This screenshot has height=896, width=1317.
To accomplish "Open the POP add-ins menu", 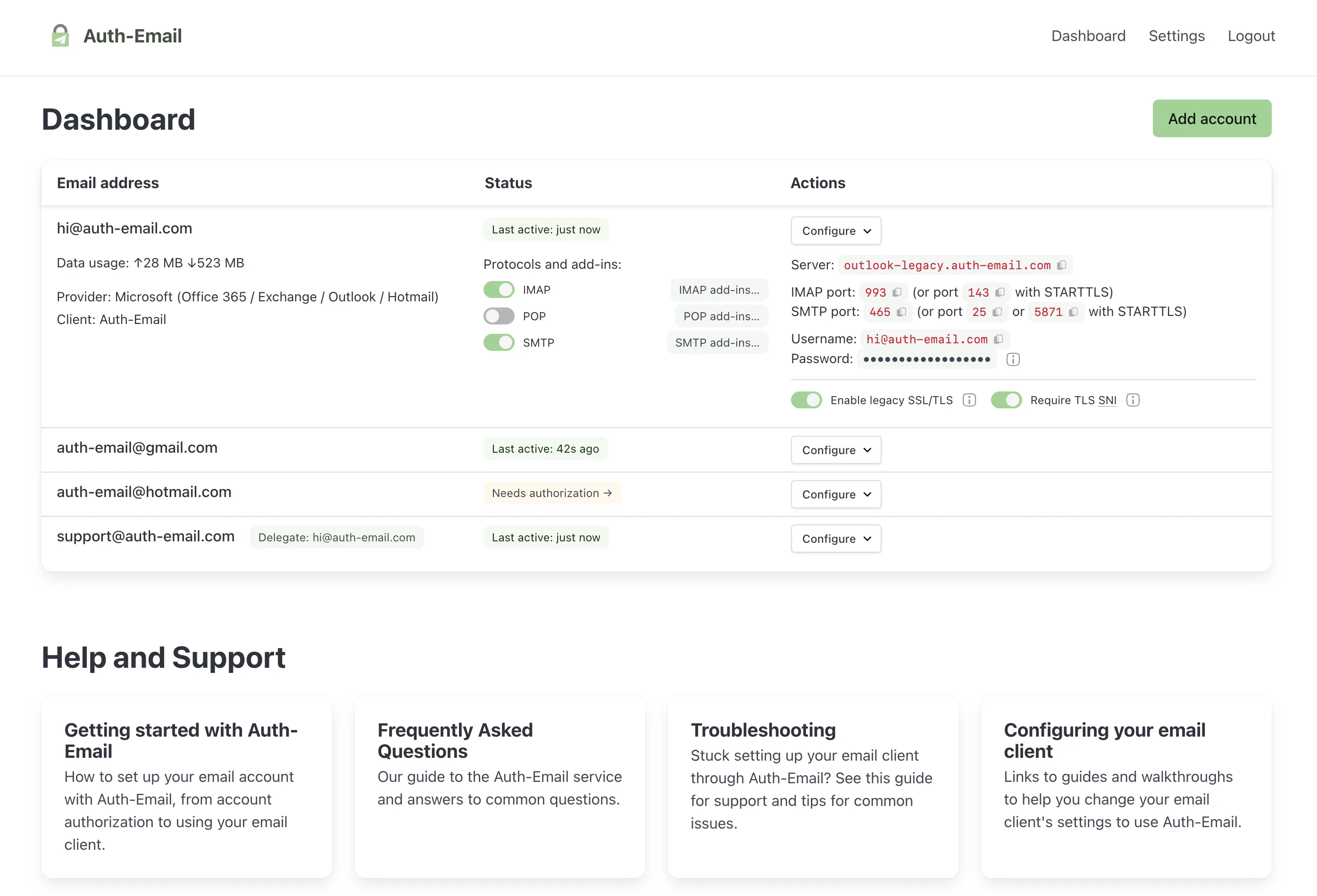I will click(x=721, y=316).
